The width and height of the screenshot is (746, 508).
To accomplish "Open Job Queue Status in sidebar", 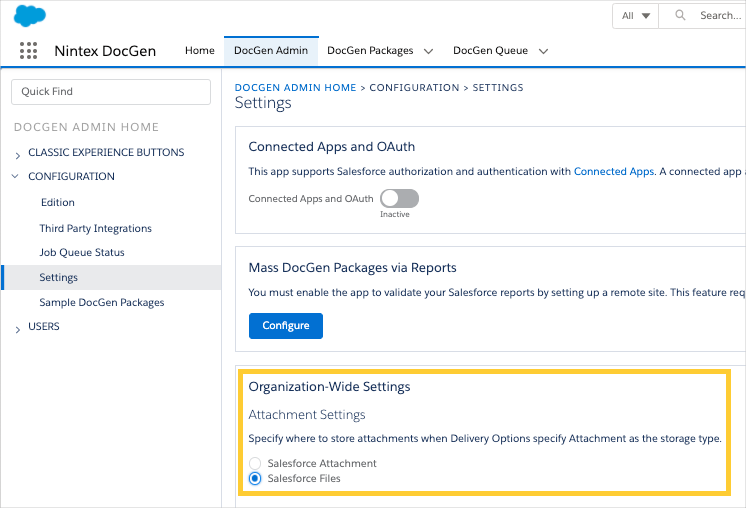I will coord(82,253).
